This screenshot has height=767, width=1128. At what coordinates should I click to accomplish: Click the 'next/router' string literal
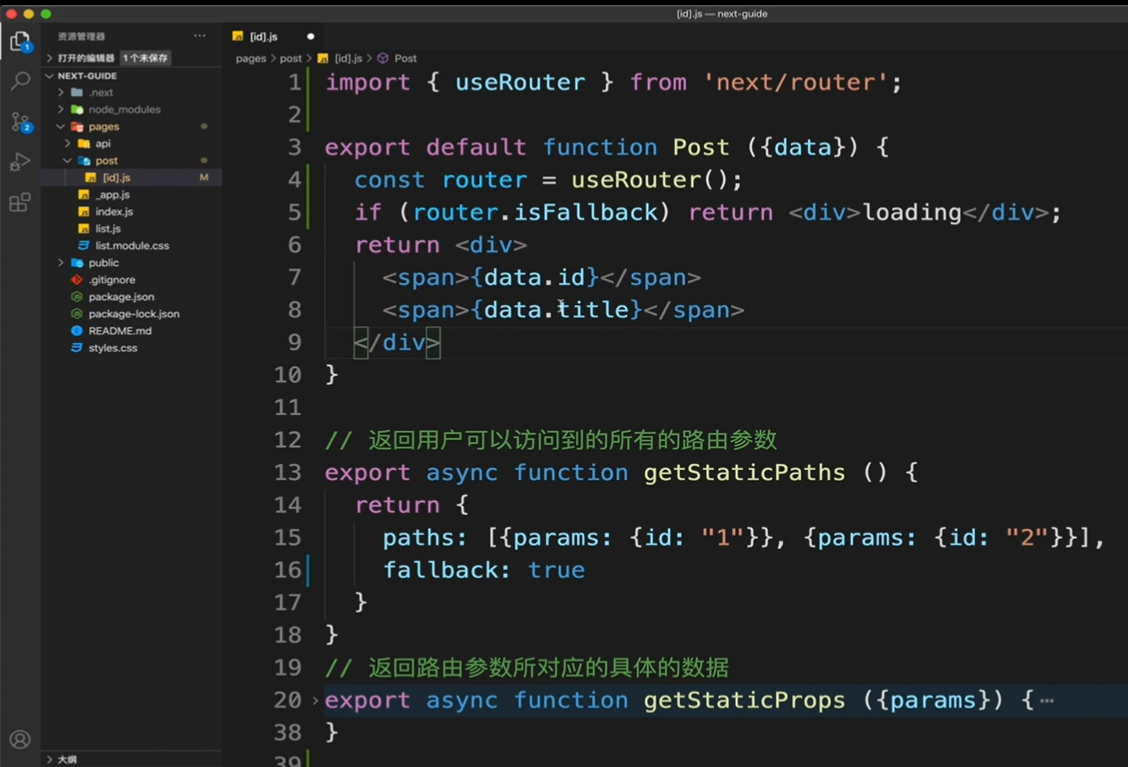[796, 82]
